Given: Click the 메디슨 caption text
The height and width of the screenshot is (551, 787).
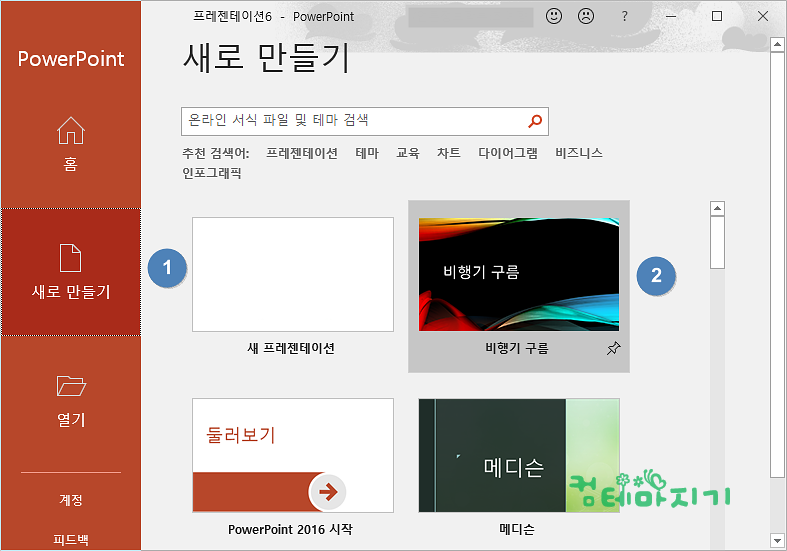Looking at the screenshot, I should [x=517, y=529].
